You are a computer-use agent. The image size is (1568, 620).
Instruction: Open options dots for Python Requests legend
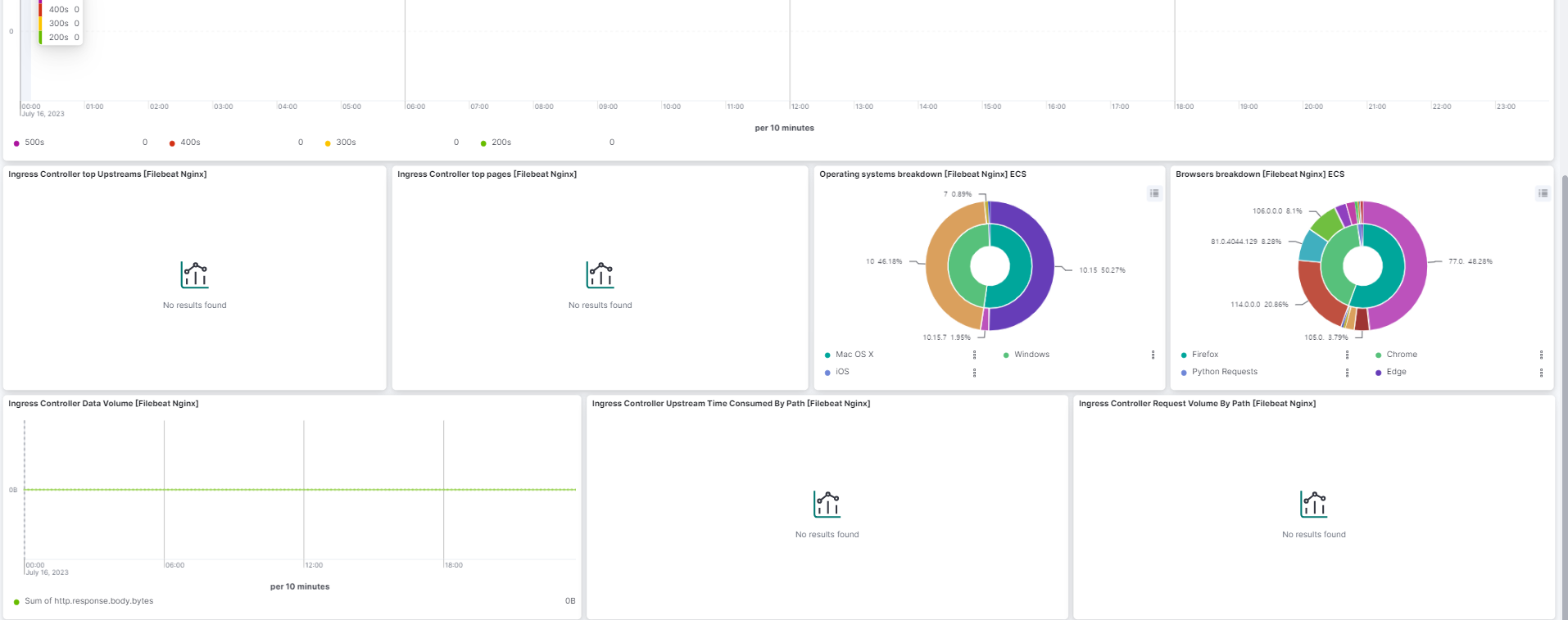point(1347,373)
